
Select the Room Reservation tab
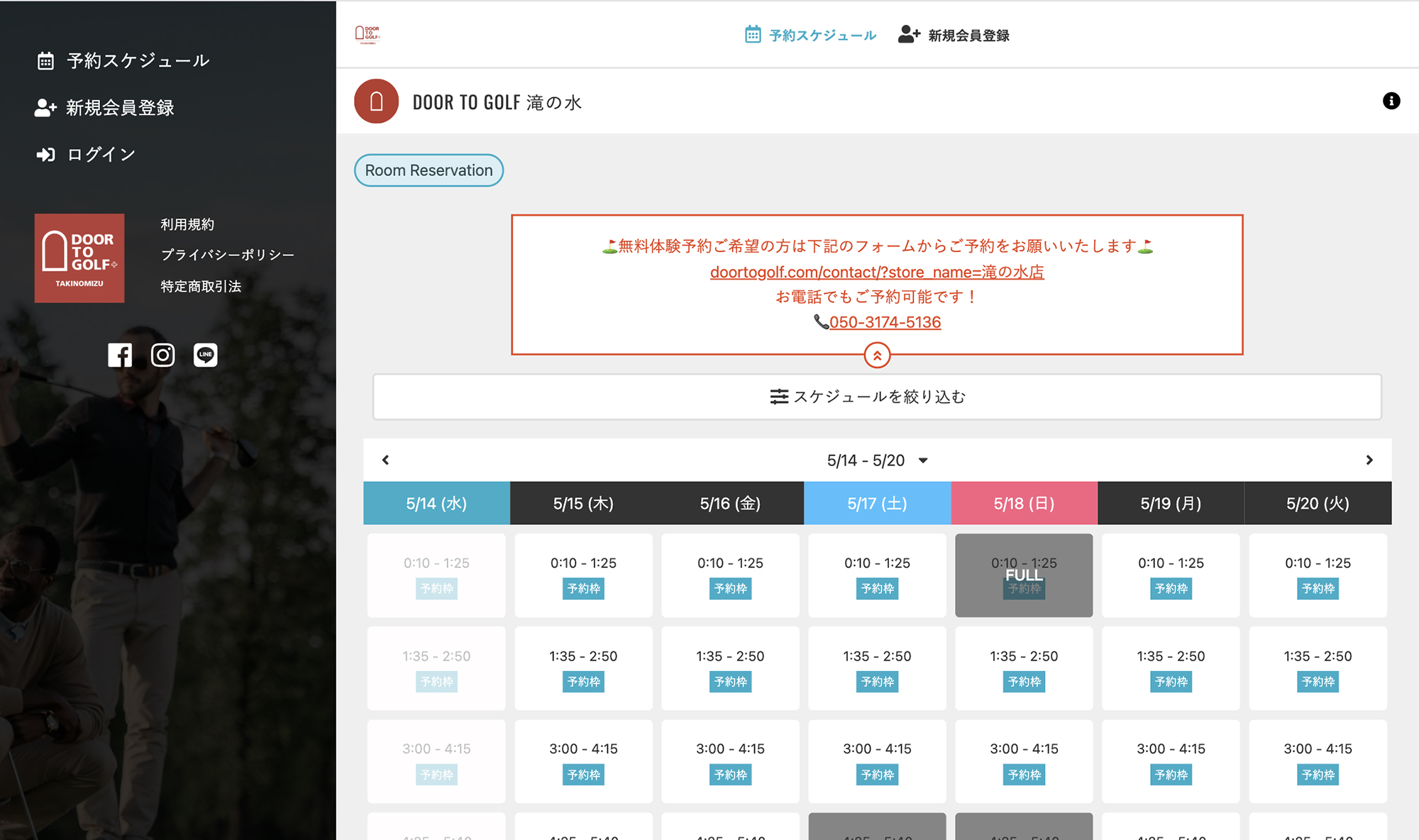tap(429, 170)
